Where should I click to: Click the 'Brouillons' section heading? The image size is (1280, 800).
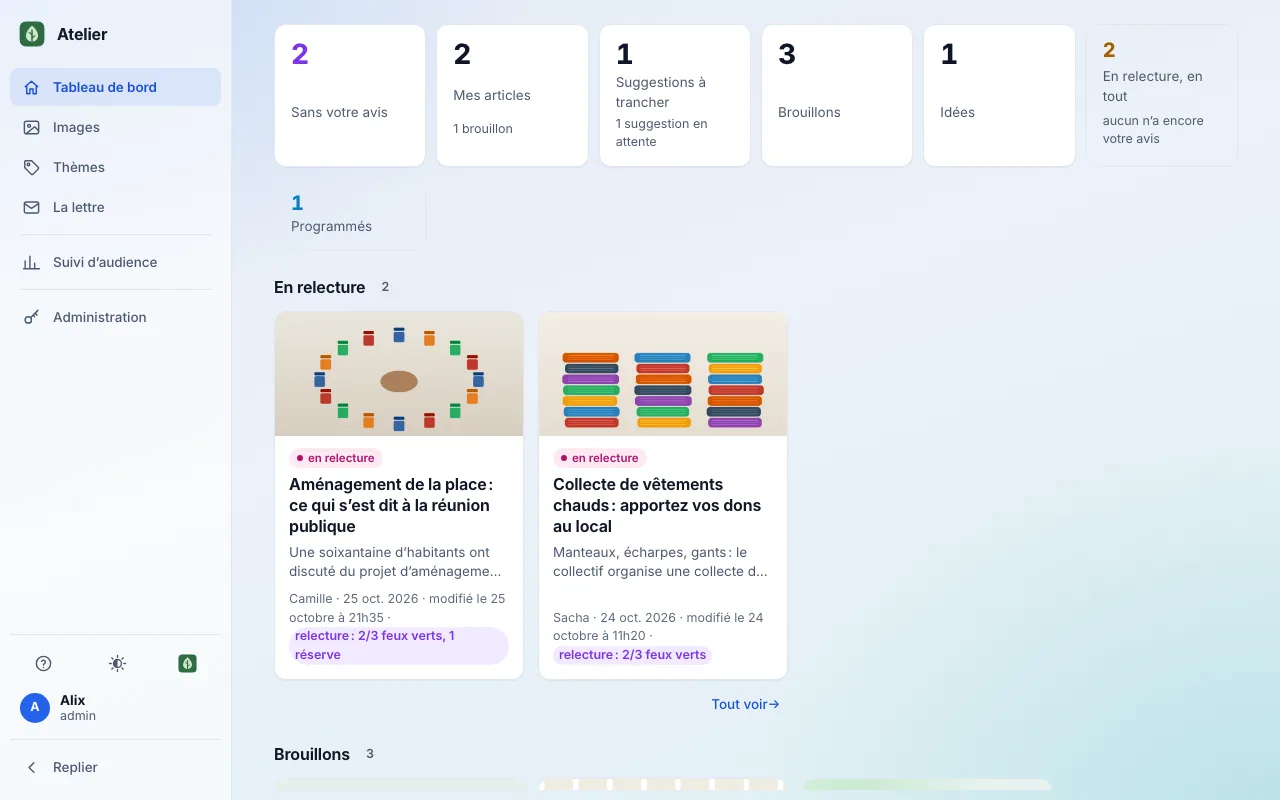(312, 754)
